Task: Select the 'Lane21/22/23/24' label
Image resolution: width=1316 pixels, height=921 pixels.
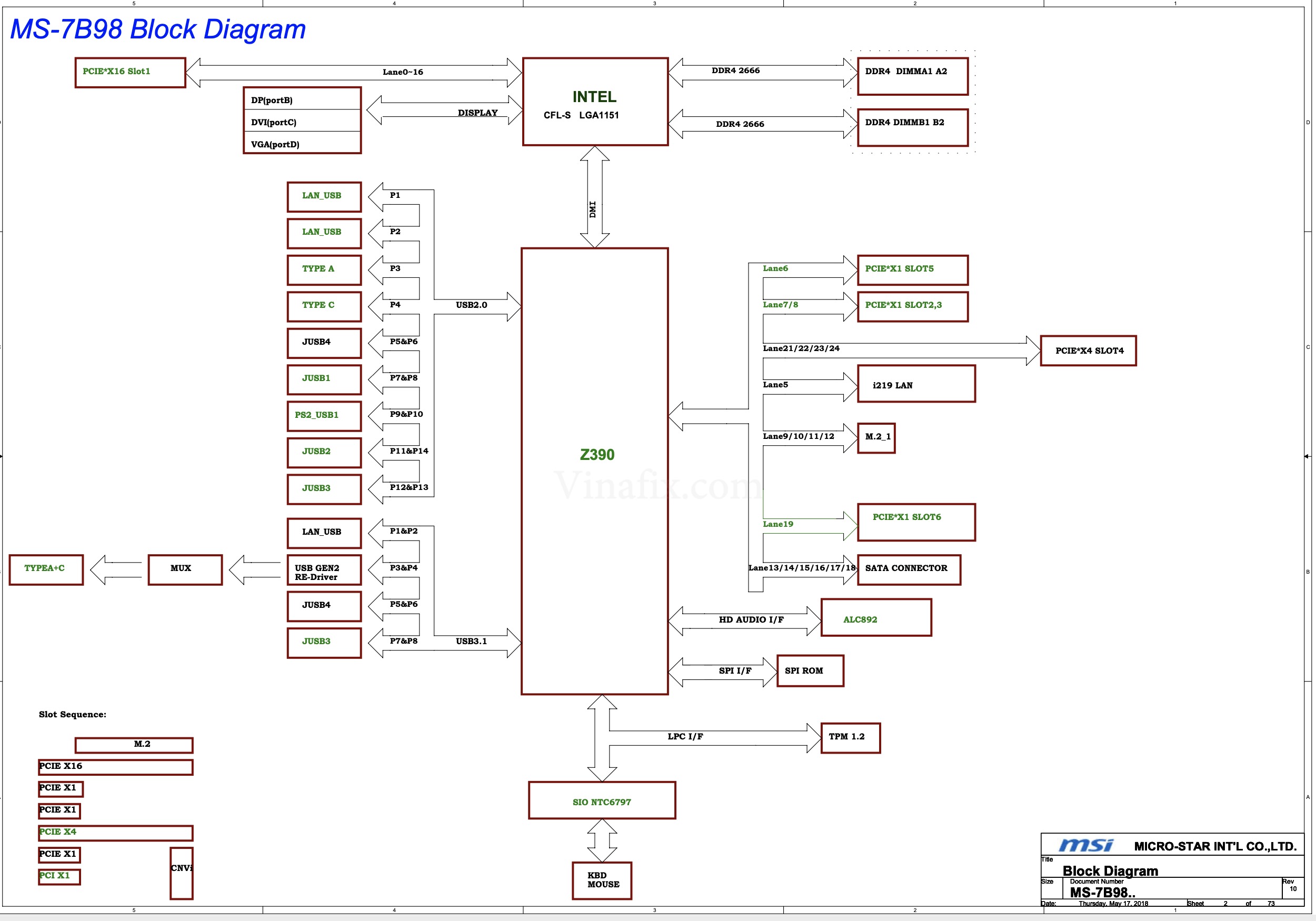Action: (x=801, y=348)
